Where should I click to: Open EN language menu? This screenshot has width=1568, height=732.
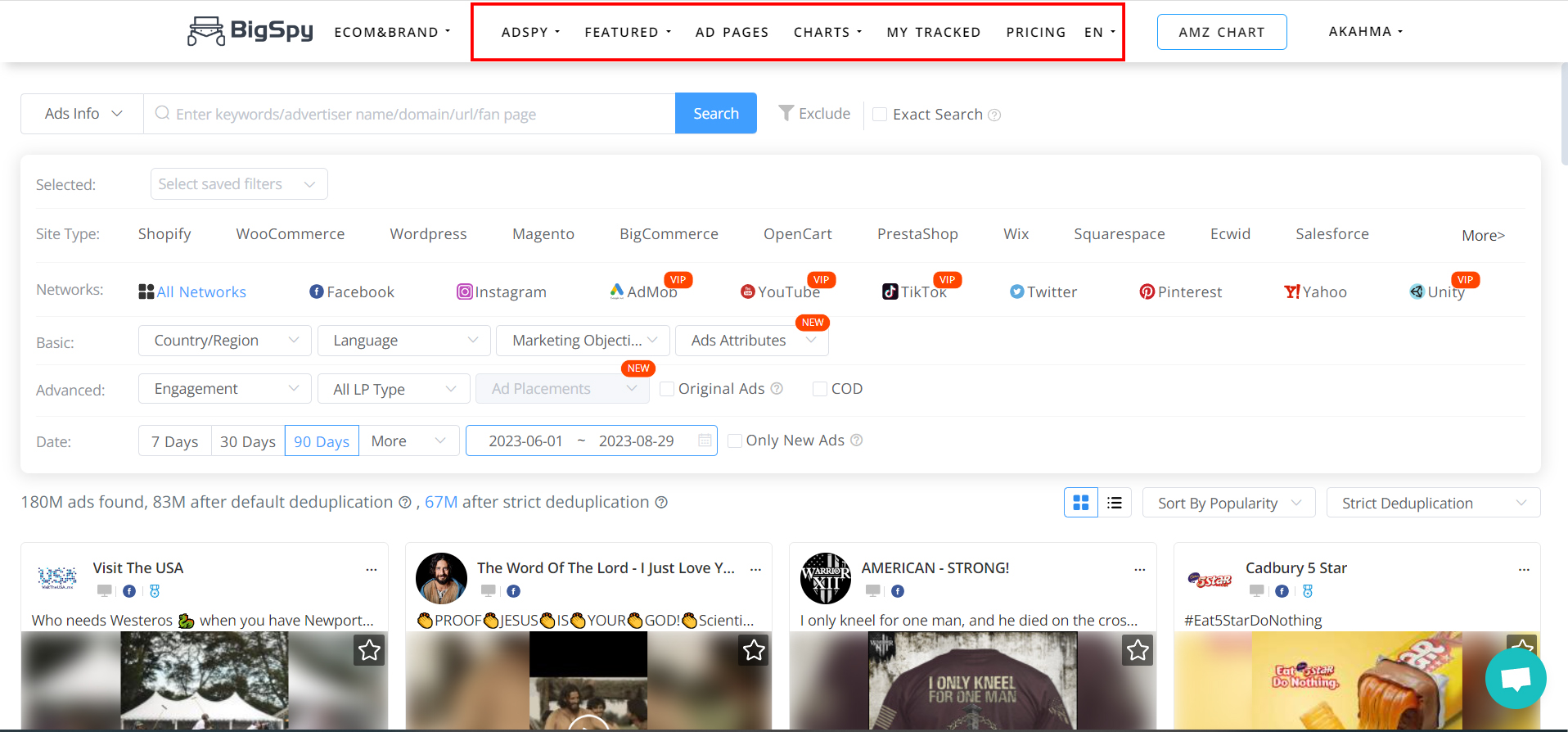click(1100, 32)
